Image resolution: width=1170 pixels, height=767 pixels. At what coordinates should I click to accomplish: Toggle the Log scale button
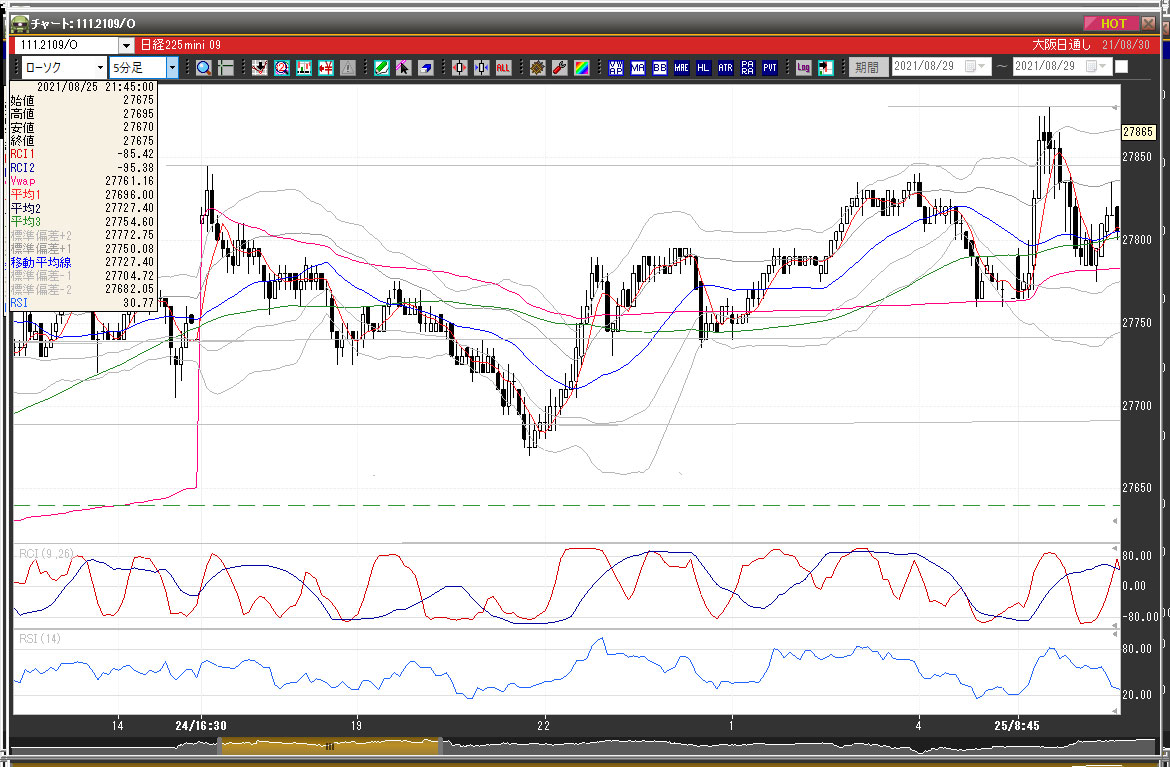pos(803,67)
